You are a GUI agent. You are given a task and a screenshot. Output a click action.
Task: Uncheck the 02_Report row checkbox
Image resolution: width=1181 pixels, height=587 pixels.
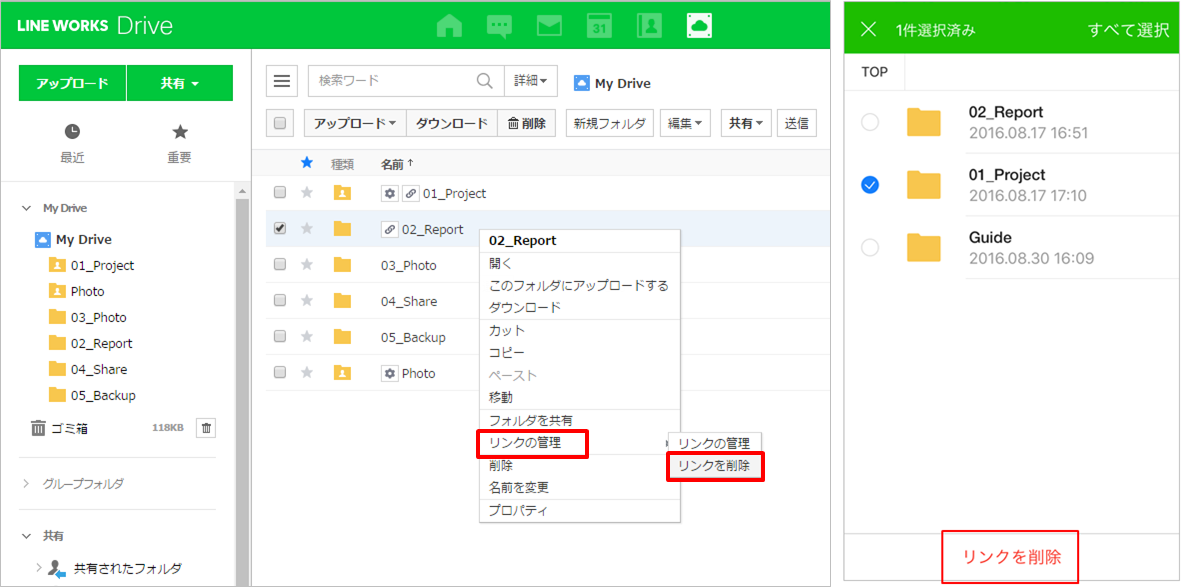280,229
